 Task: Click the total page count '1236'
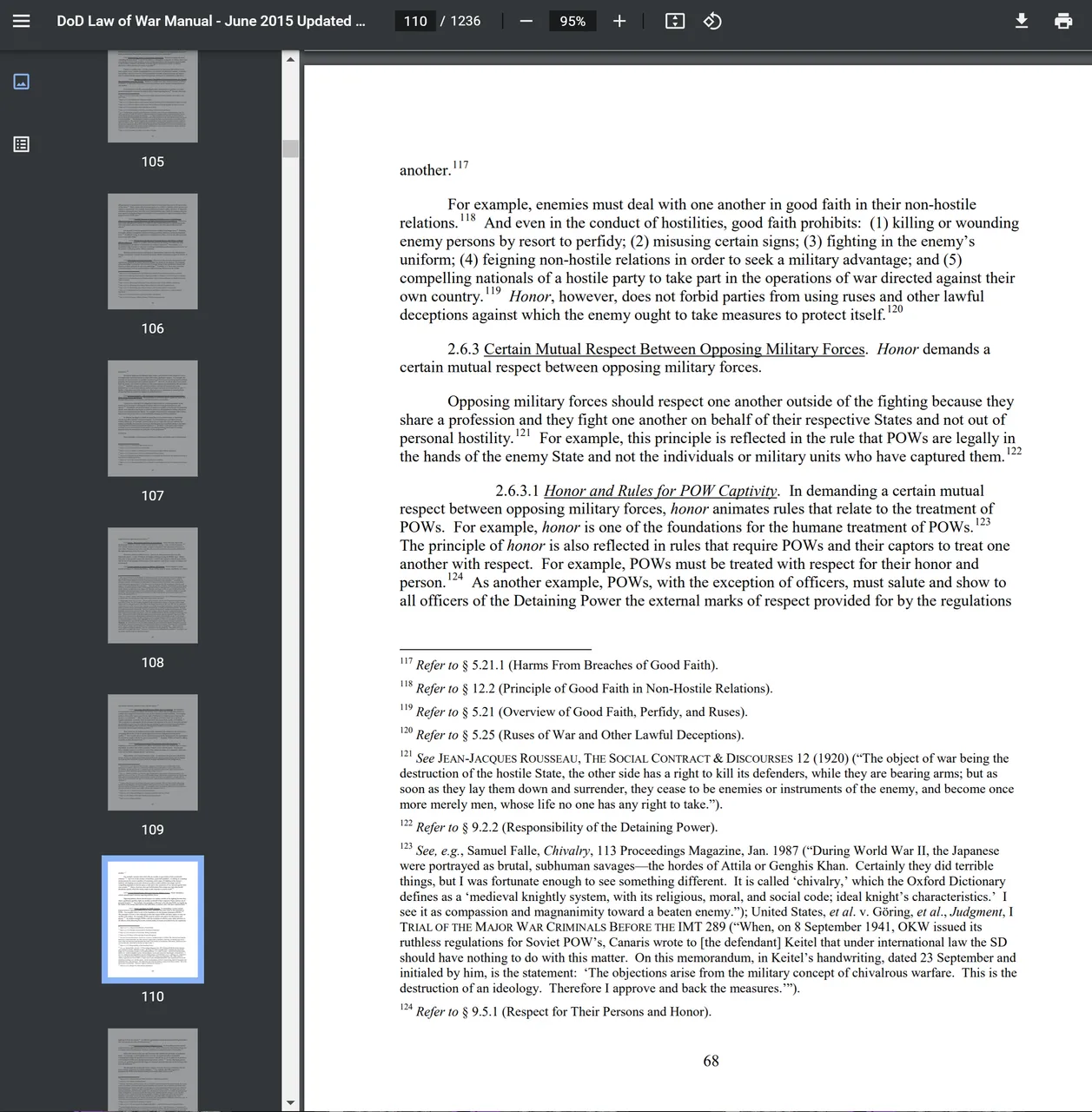click(x=466, y=21)
